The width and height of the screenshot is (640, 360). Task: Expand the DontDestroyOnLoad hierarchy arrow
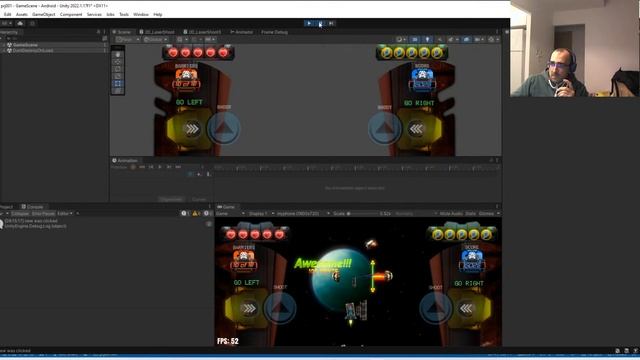(x=4, y=50)
